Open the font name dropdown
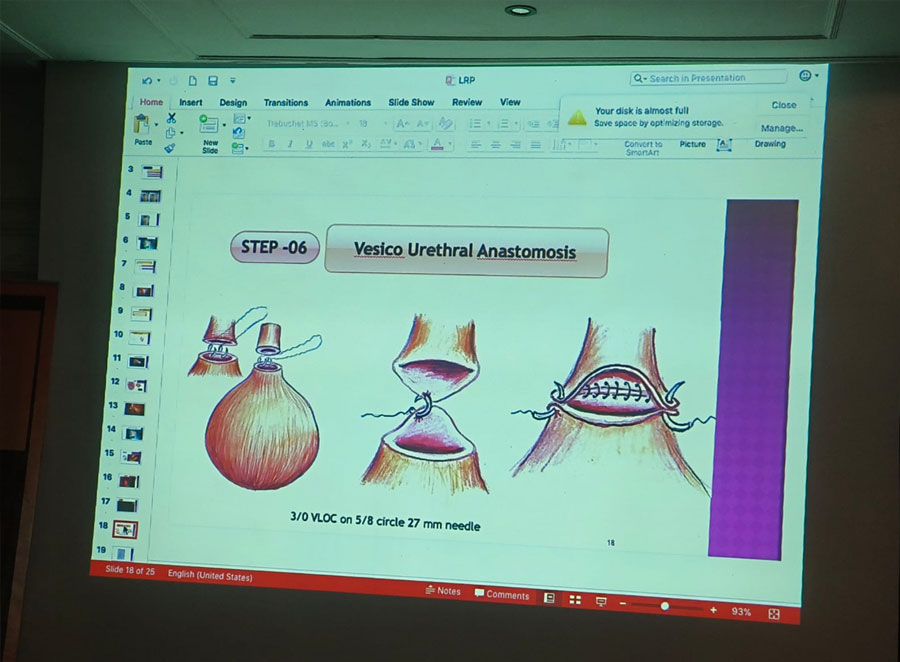Screen dimensions: 900x662 [347, 124]
